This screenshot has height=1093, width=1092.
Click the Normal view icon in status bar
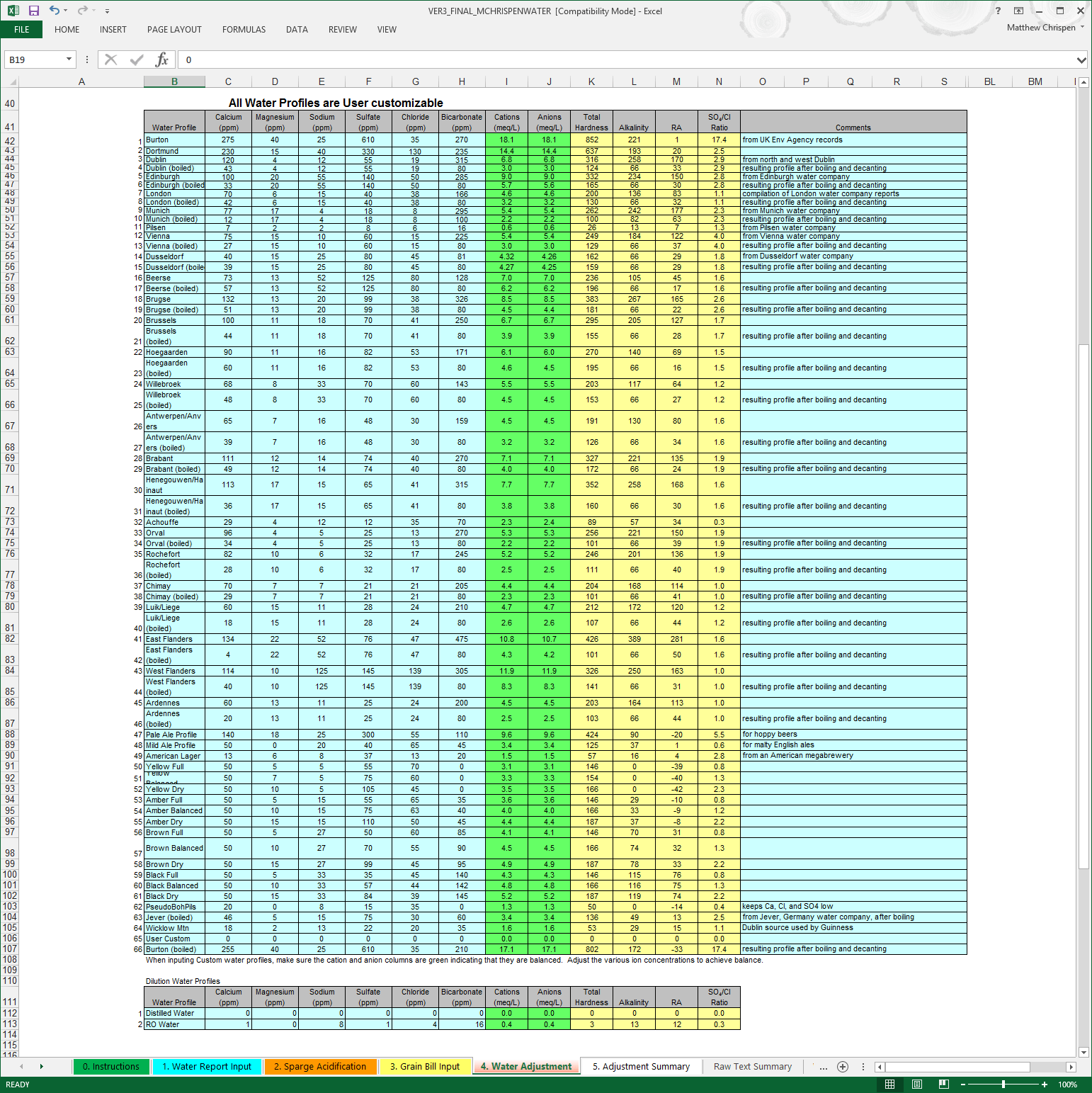(889, 1084)
